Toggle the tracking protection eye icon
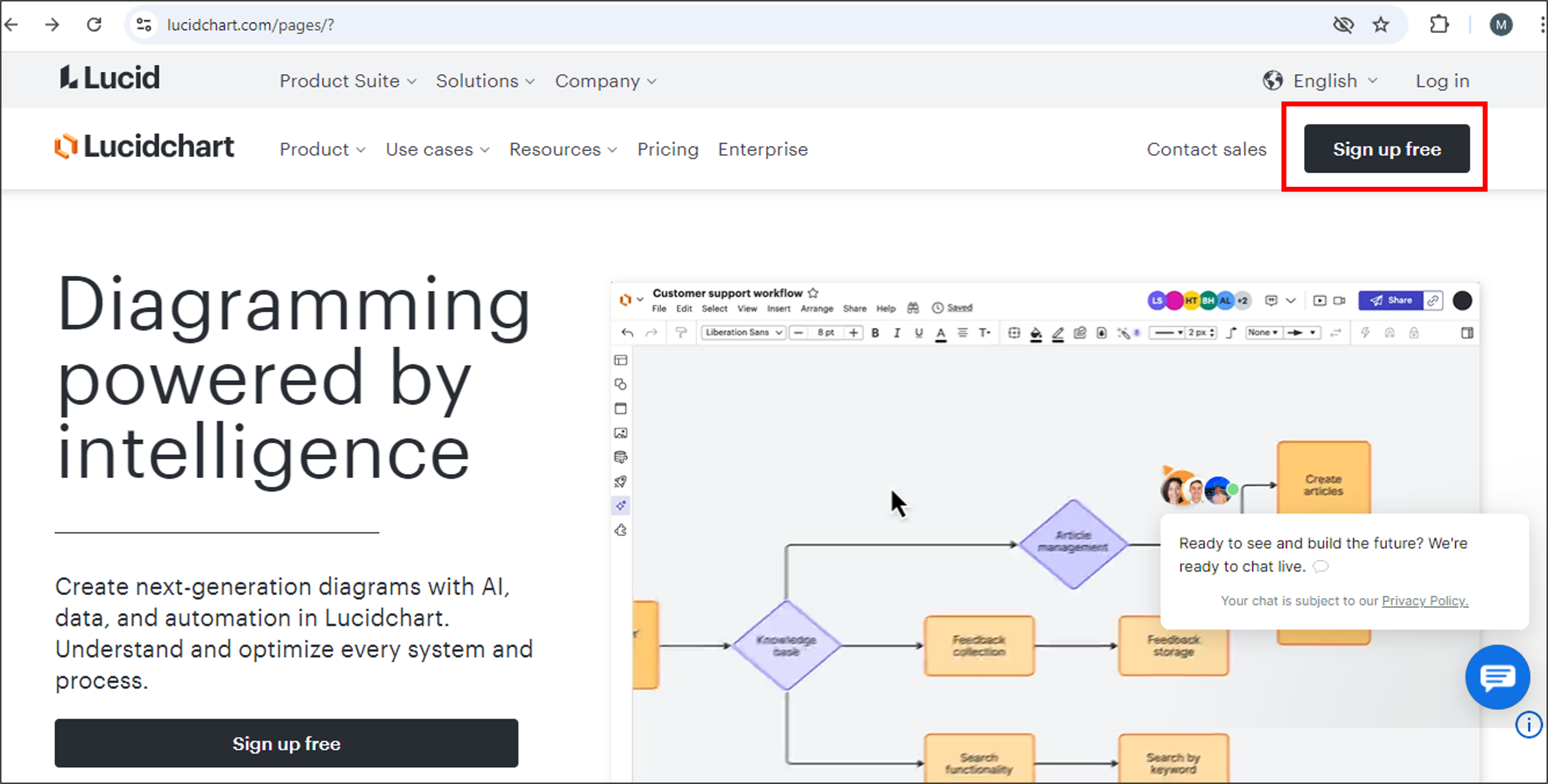Viewport: 1548px width, 784px height. tap(1343, 25)
